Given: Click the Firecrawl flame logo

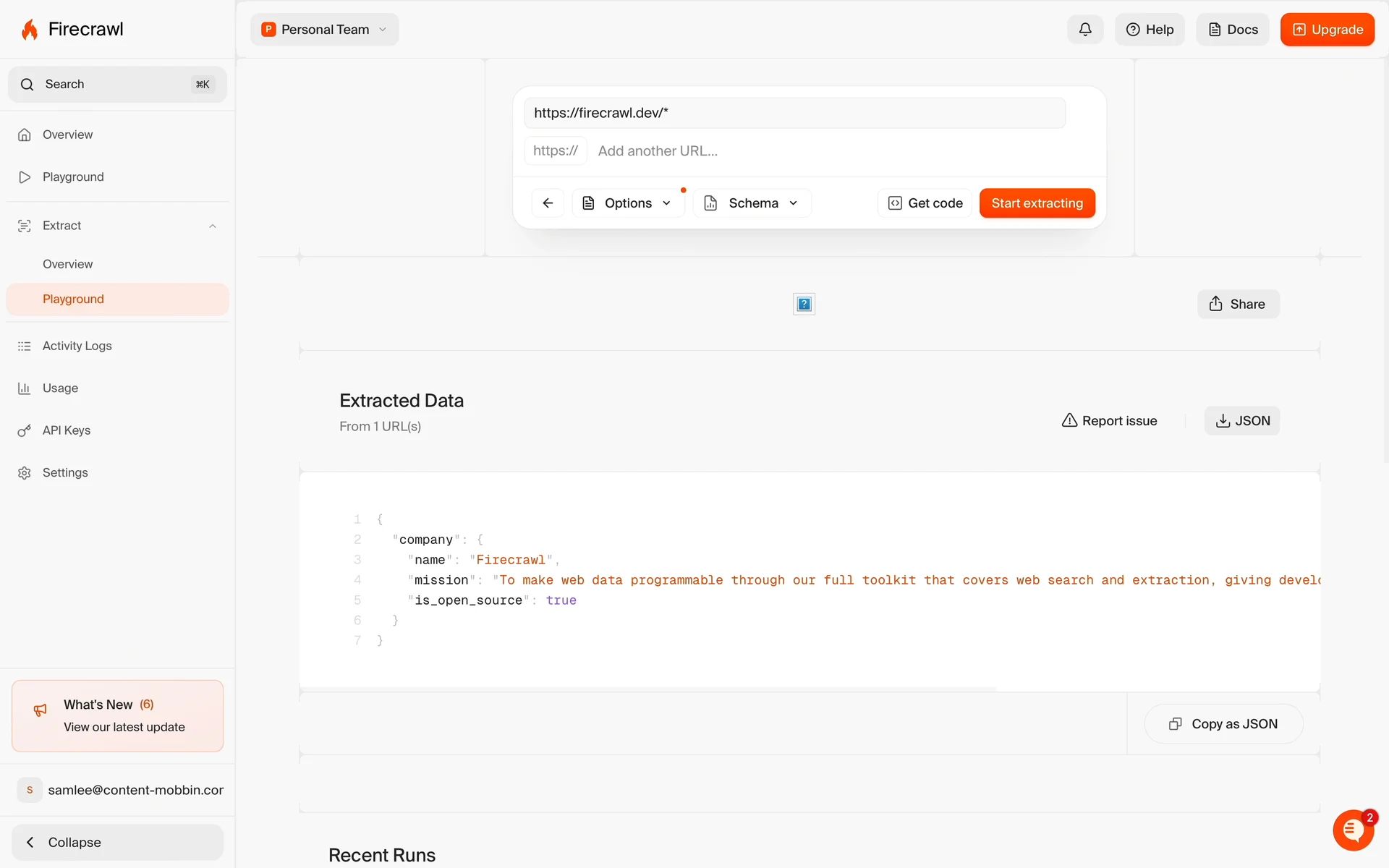Looking at the screenshot, I should point(30,30).
